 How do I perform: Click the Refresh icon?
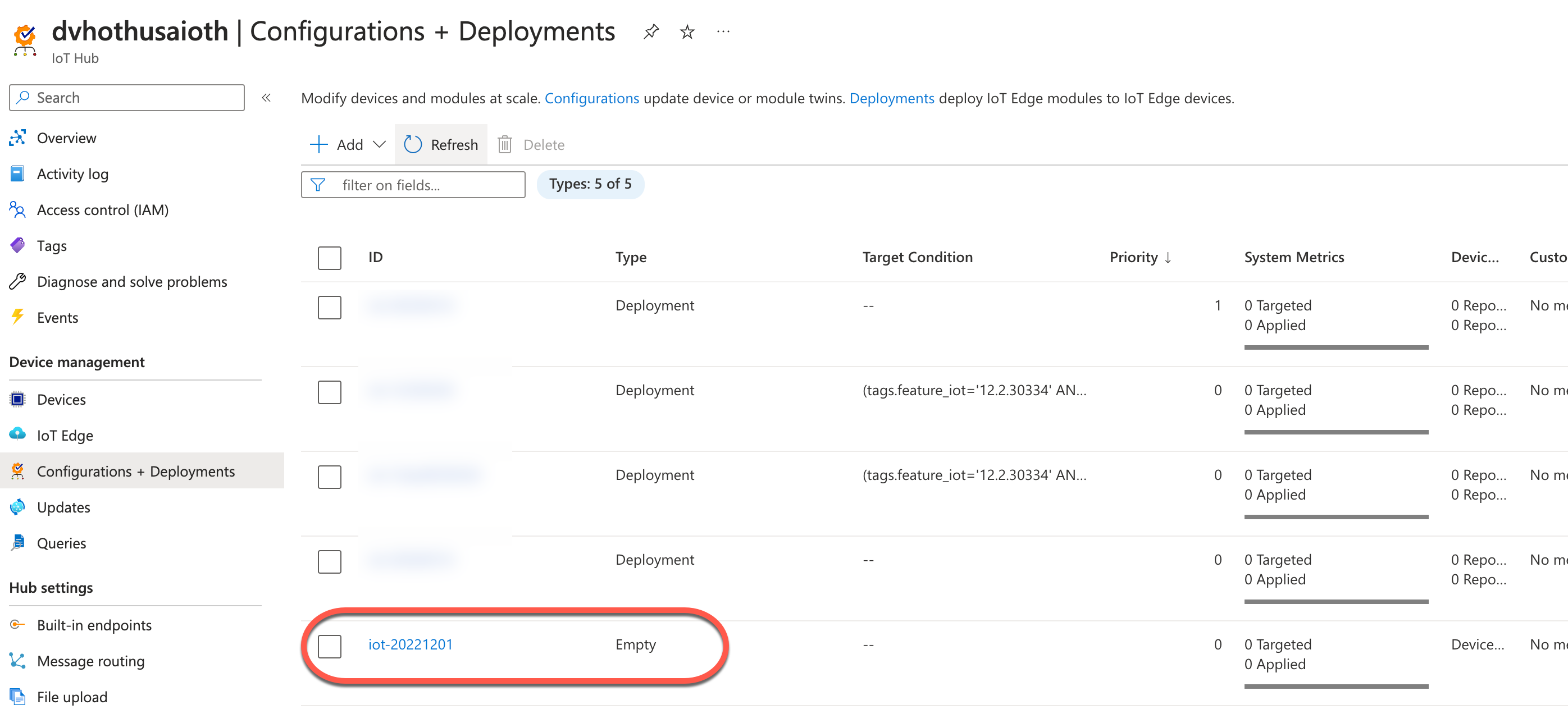click(413, 144)
